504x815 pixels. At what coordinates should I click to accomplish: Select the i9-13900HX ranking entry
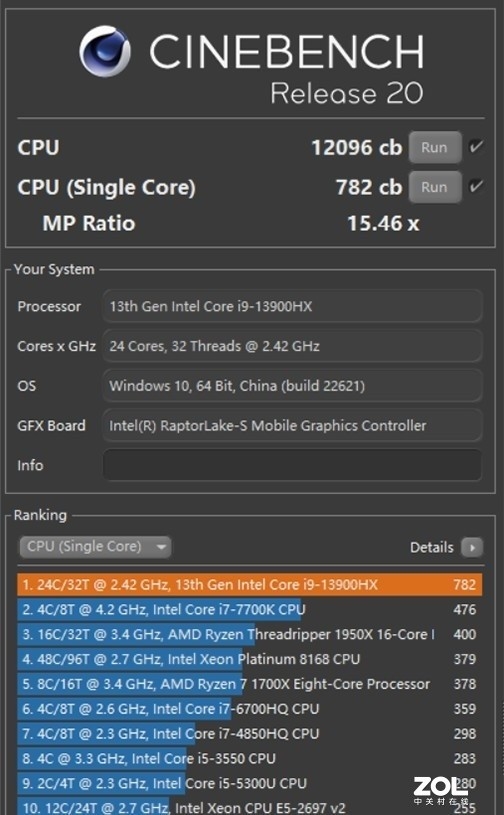(249, 585)
